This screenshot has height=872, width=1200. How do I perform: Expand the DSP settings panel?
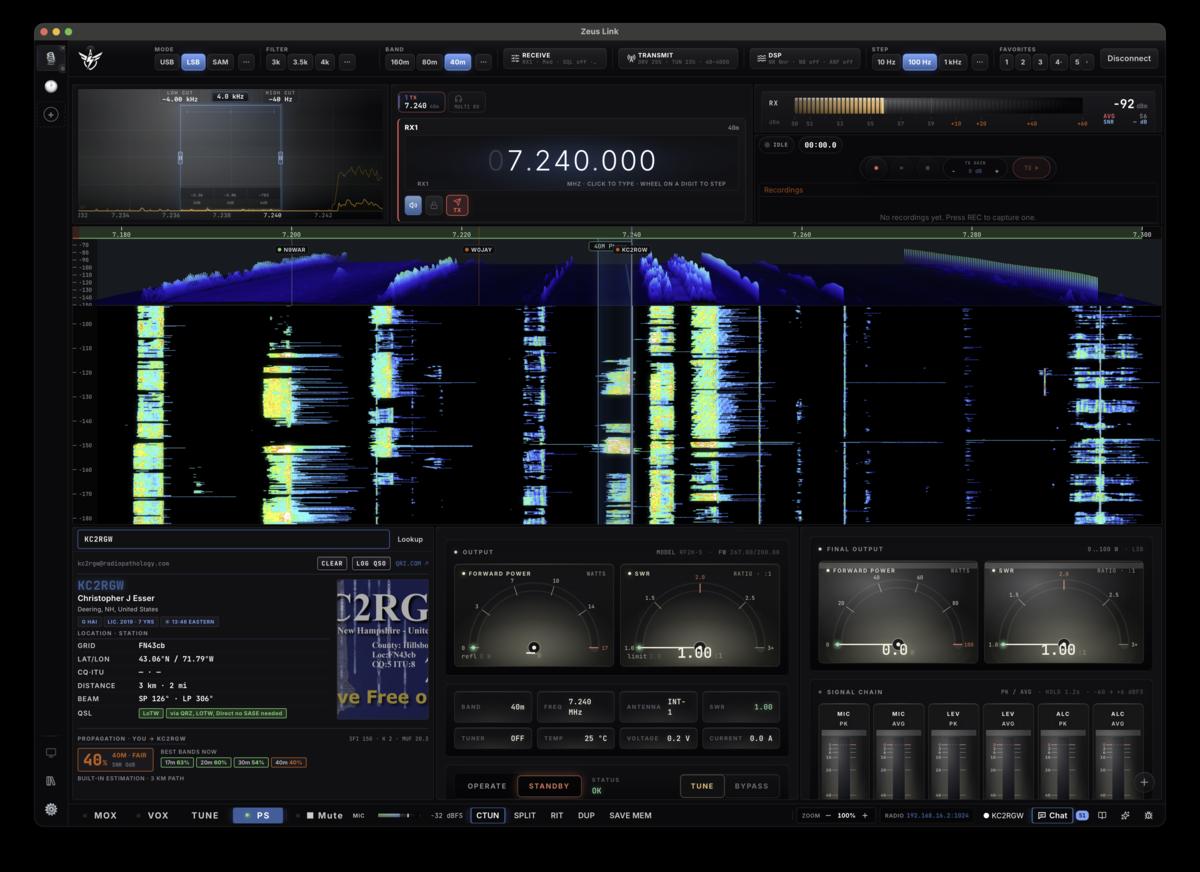[805, 59]
